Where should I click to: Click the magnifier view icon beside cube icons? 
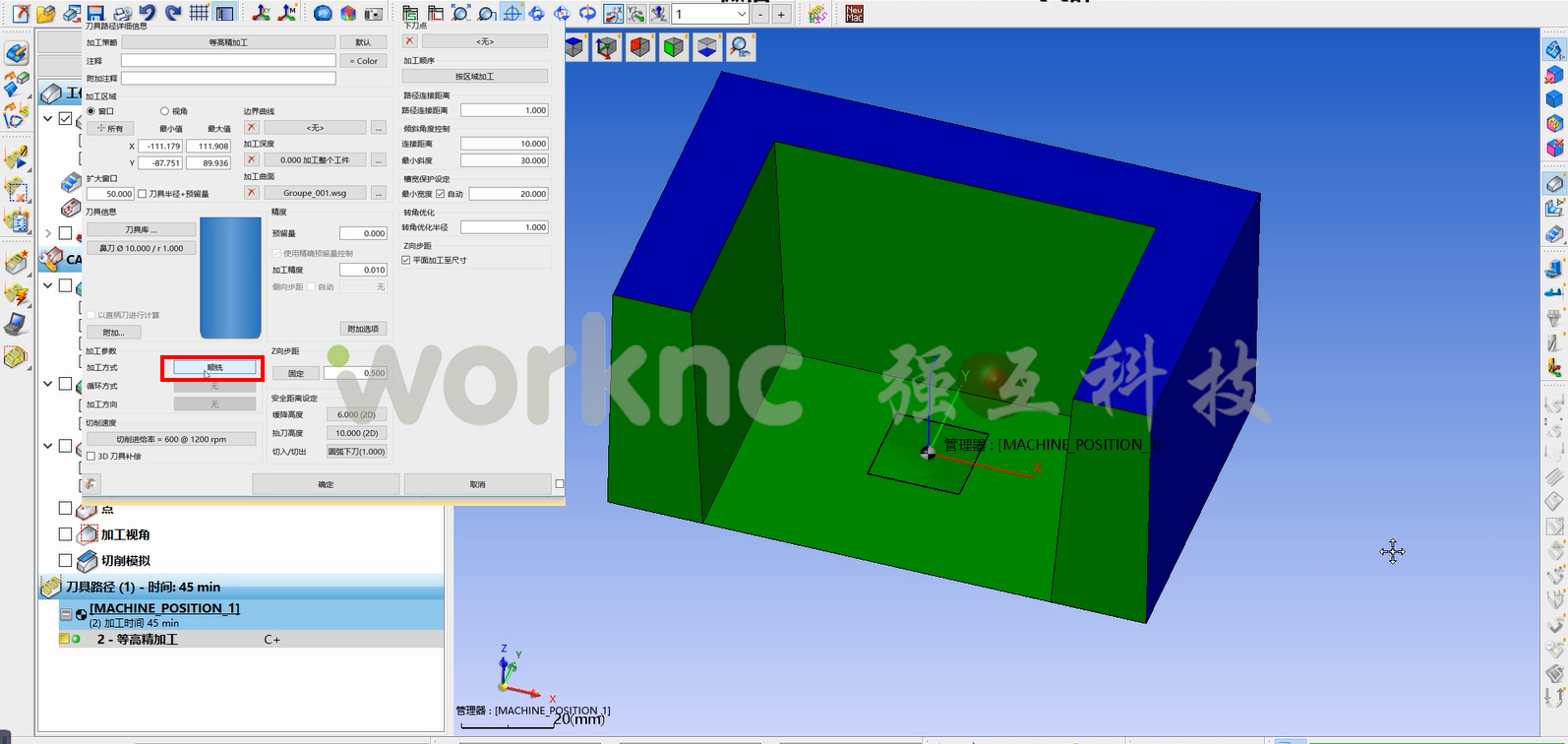click(x=741, y=46)
